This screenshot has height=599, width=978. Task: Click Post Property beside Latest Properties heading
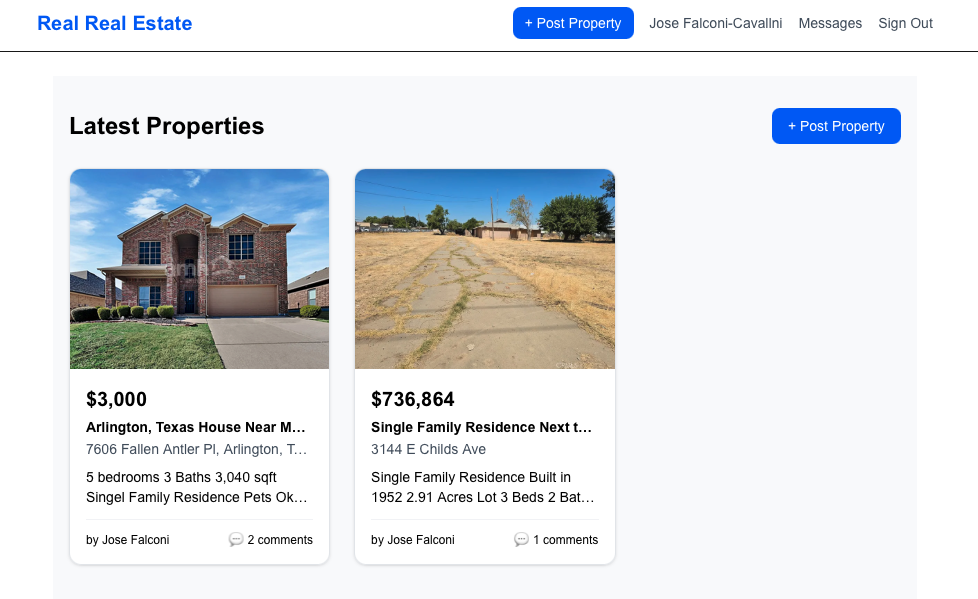(x=836, y=126)
